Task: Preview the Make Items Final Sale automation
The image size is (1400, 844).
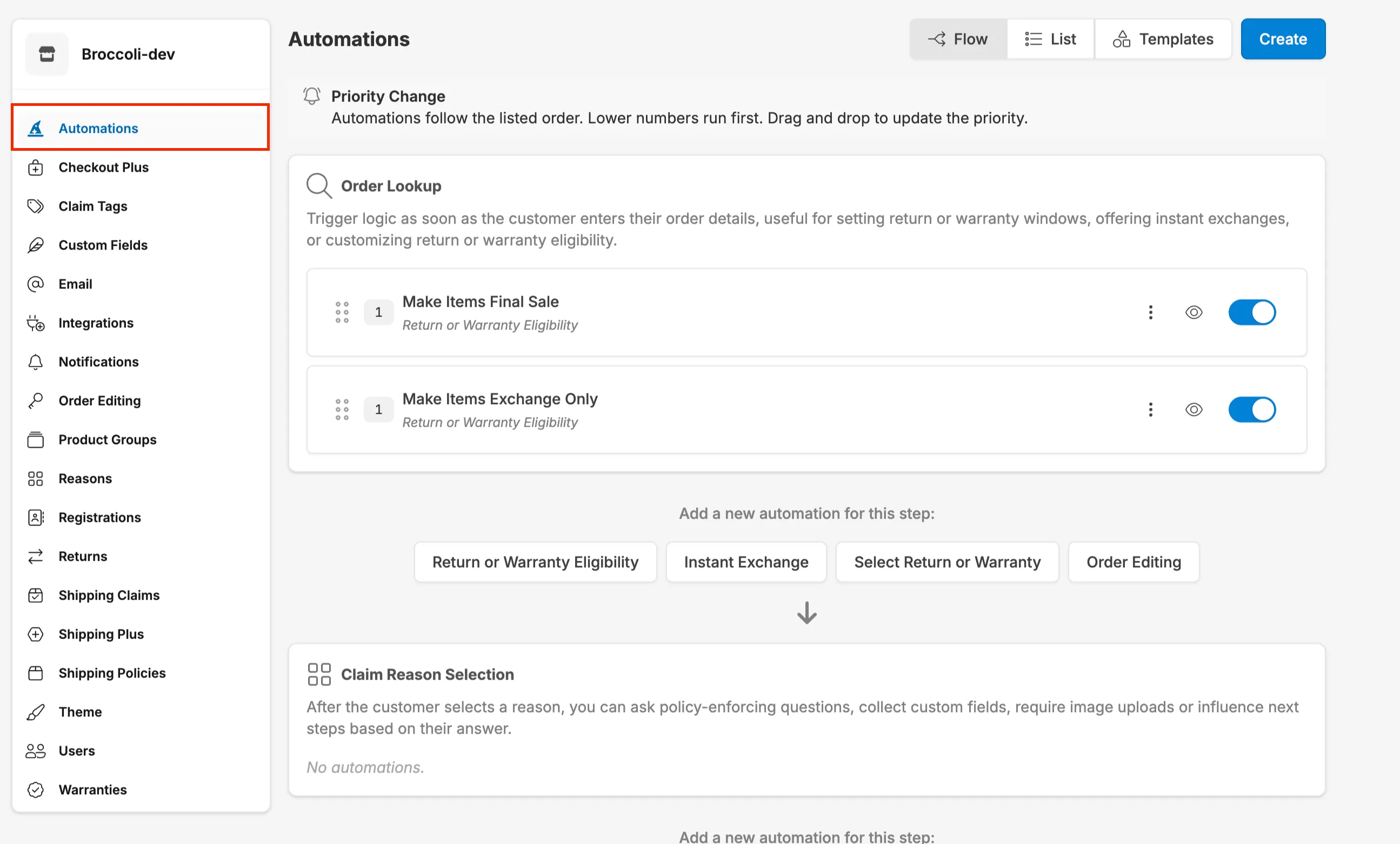Action: point(1193,312)
